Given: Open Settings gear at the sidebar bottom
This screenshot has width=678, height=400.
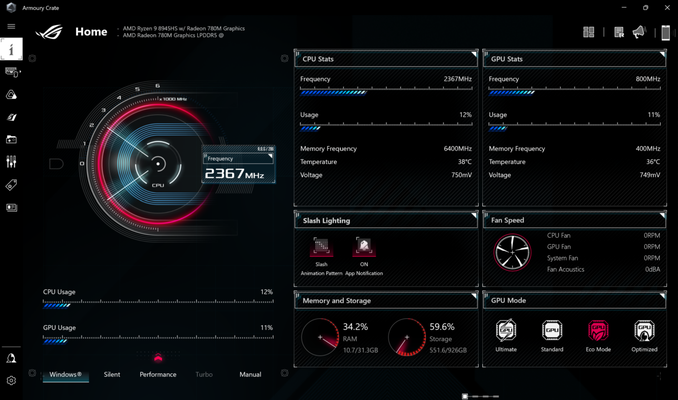Looking at the screenshot, I should coord(11,381).
